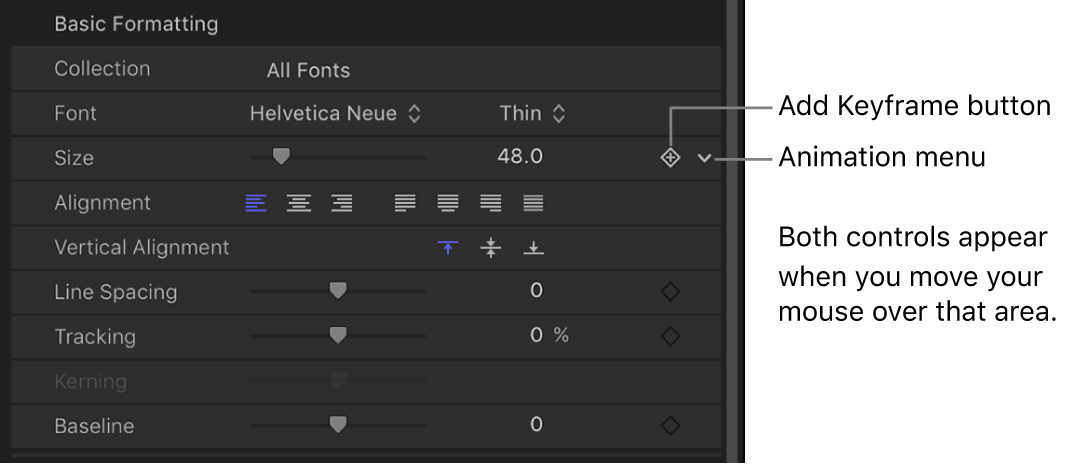Screen dimensions: 1068x464
Task: Click the Baseline value field
Action: 536,425
